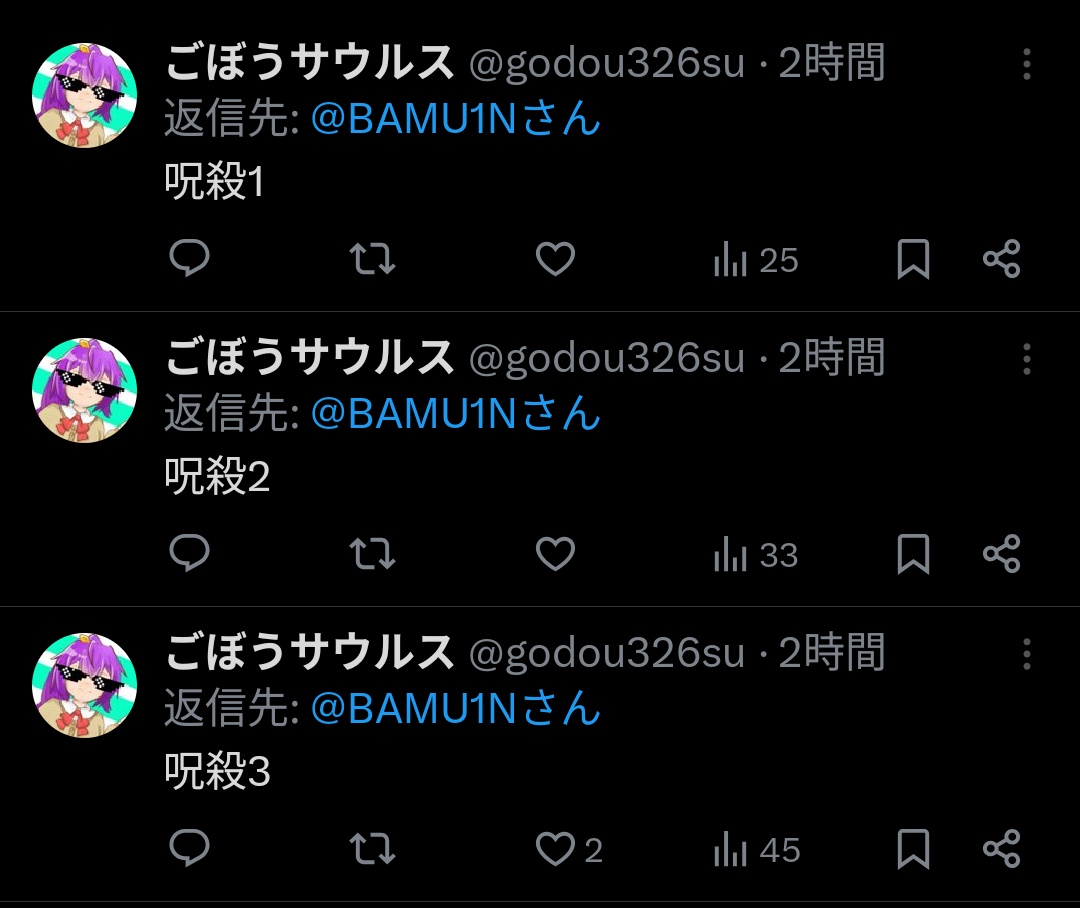Like the 呪殺2 tweet
The height and width of the screenshot is (908, 1080).
555,554
